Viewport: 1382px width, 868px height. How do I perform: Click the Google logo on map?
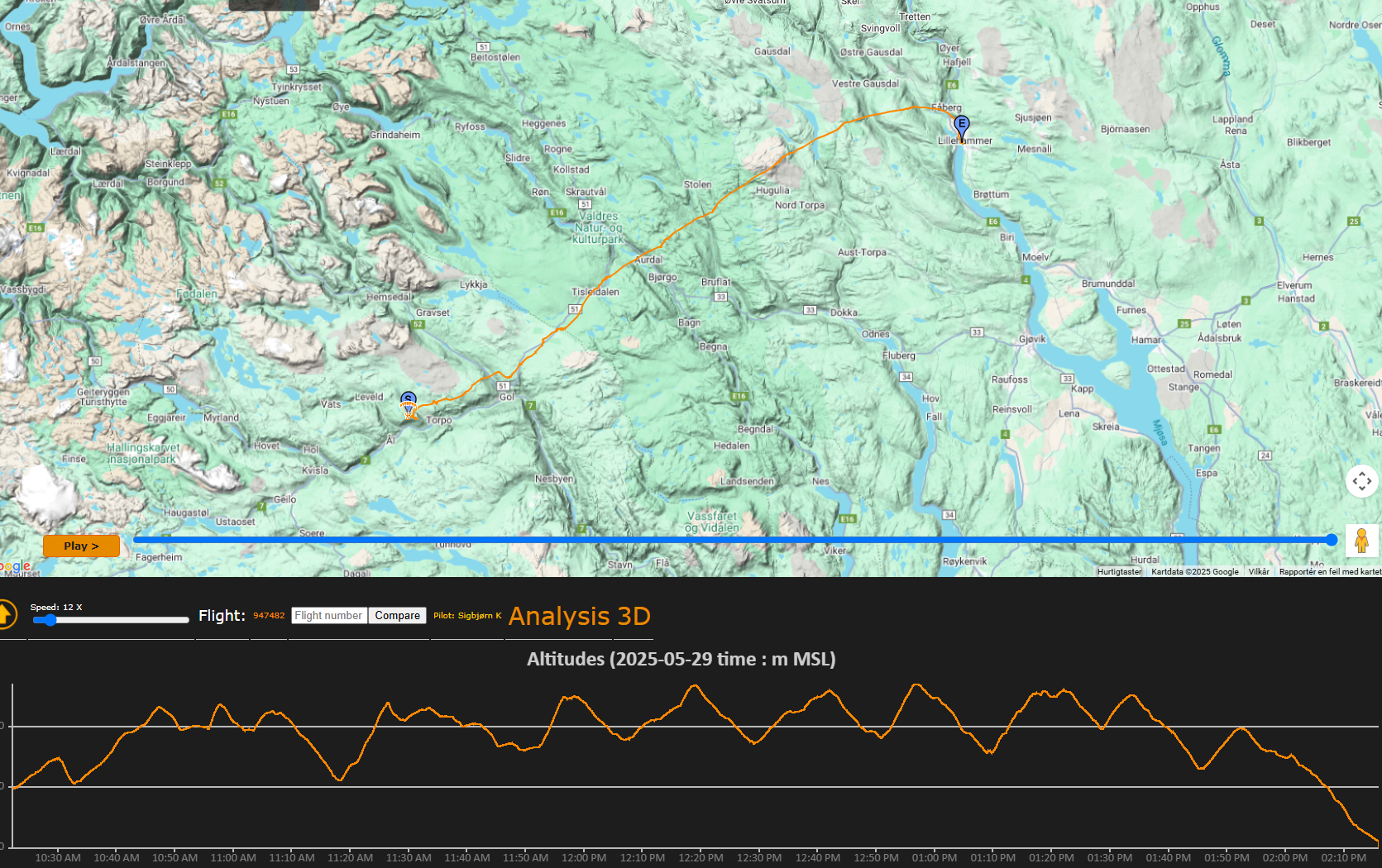click(15, 566)
